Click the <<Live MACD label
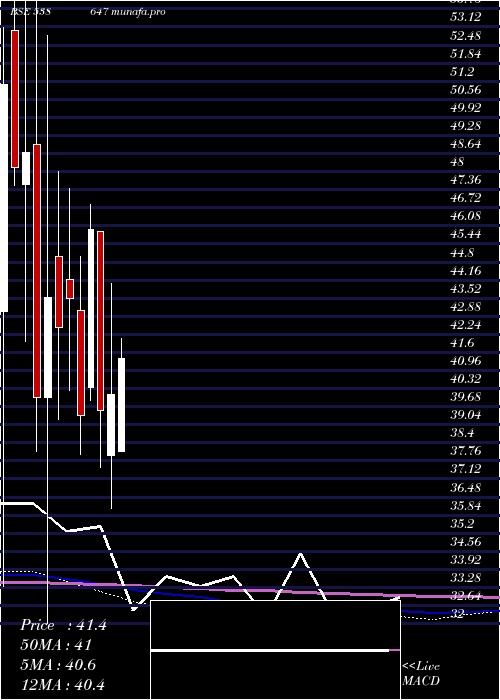 click(x=421, y=674)
